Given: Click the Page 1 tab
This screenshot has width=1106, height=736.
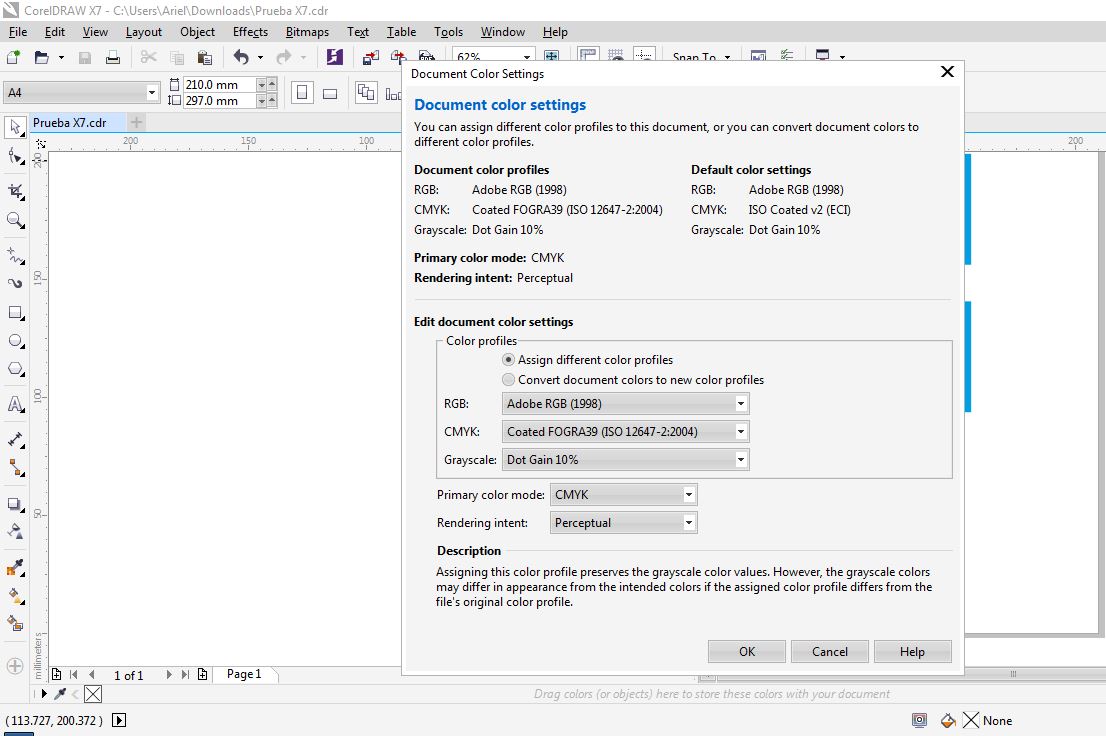Looking at the screenshot, I should [244, 674].
